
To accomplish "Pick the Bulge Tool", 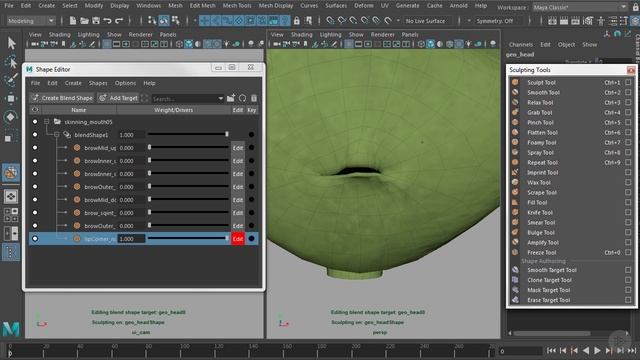I will (x=540, y=232).
